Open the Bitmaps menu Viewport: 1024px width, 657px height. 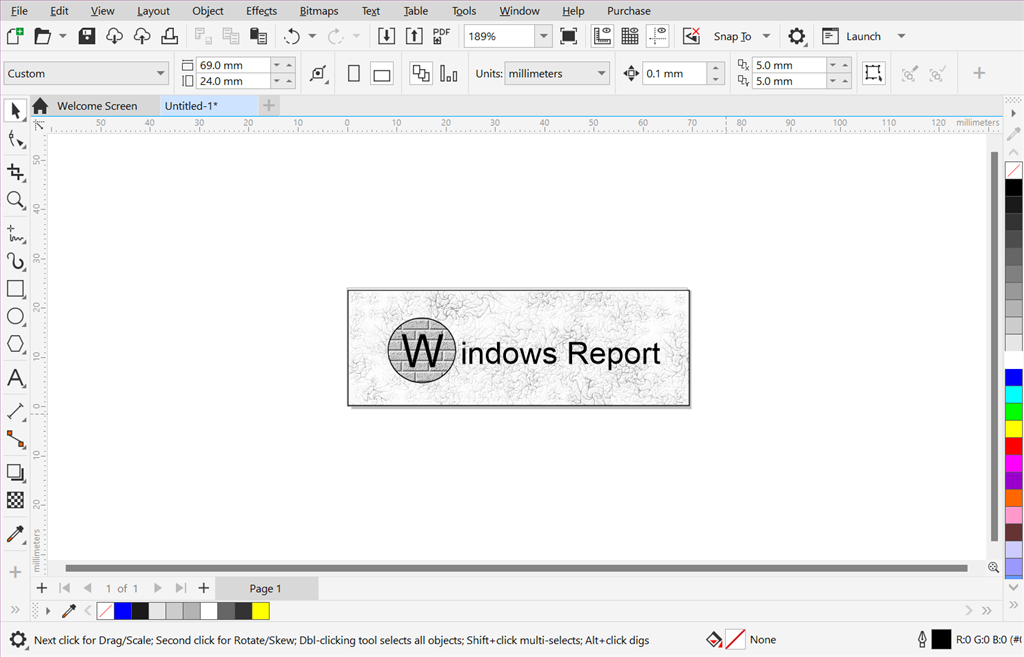[319, 10]
